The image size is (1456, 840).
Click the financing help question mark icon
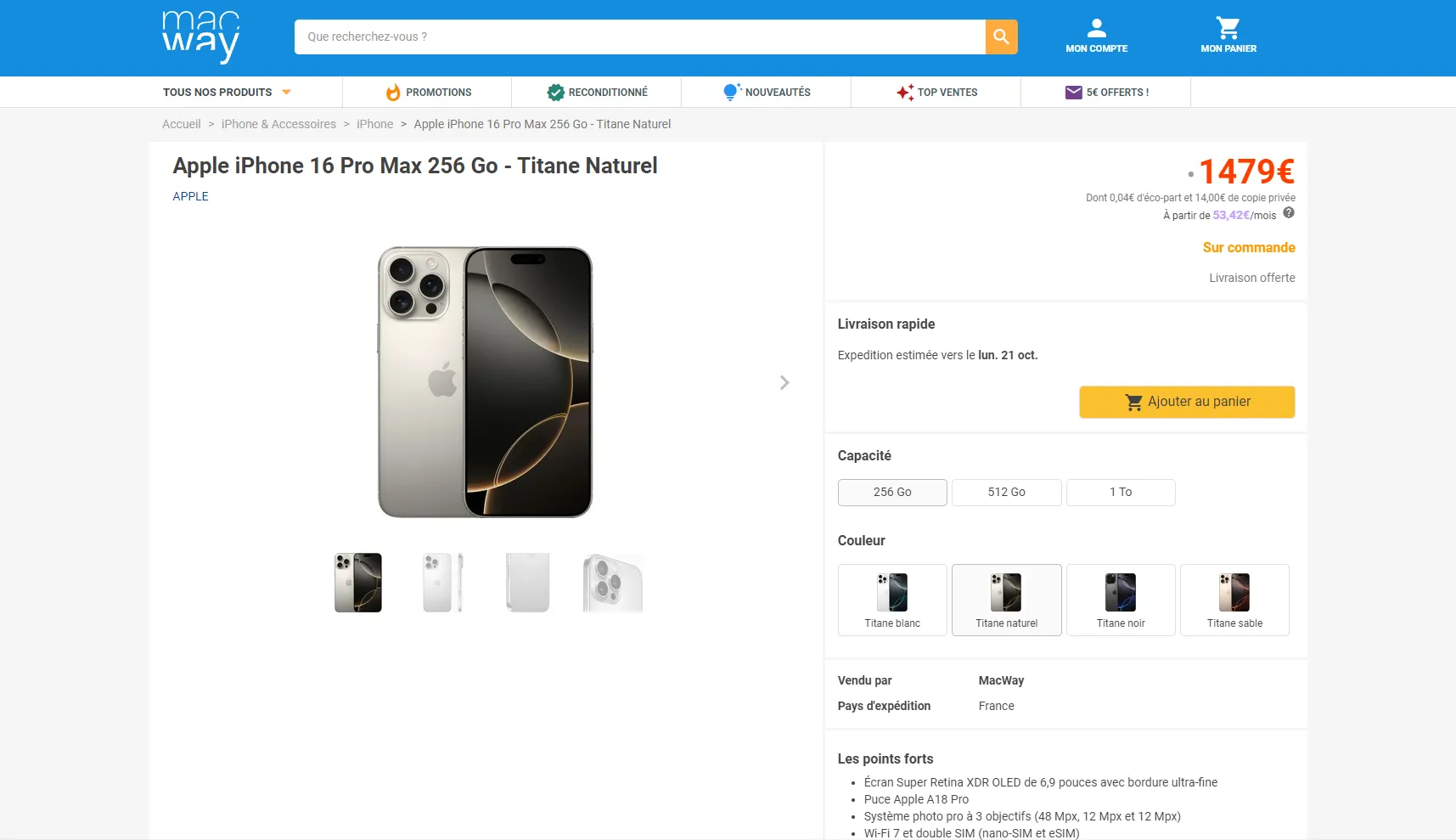(1289, 213)
